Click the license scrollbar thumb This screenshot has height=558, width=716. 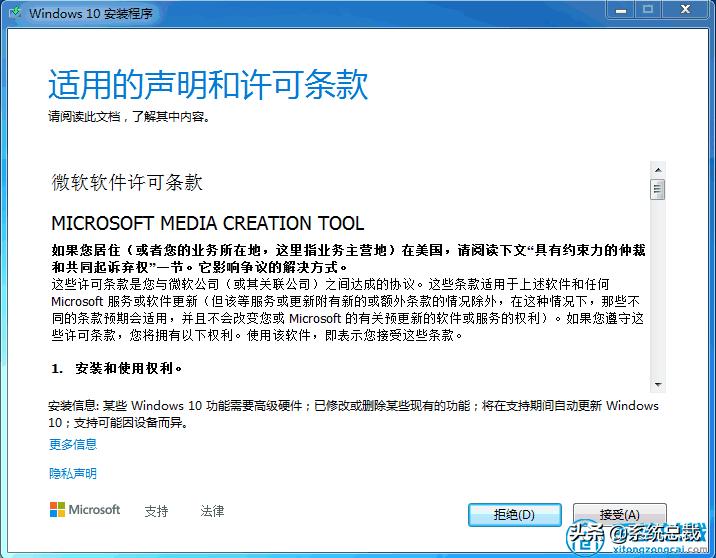click(x=658, y=189)
